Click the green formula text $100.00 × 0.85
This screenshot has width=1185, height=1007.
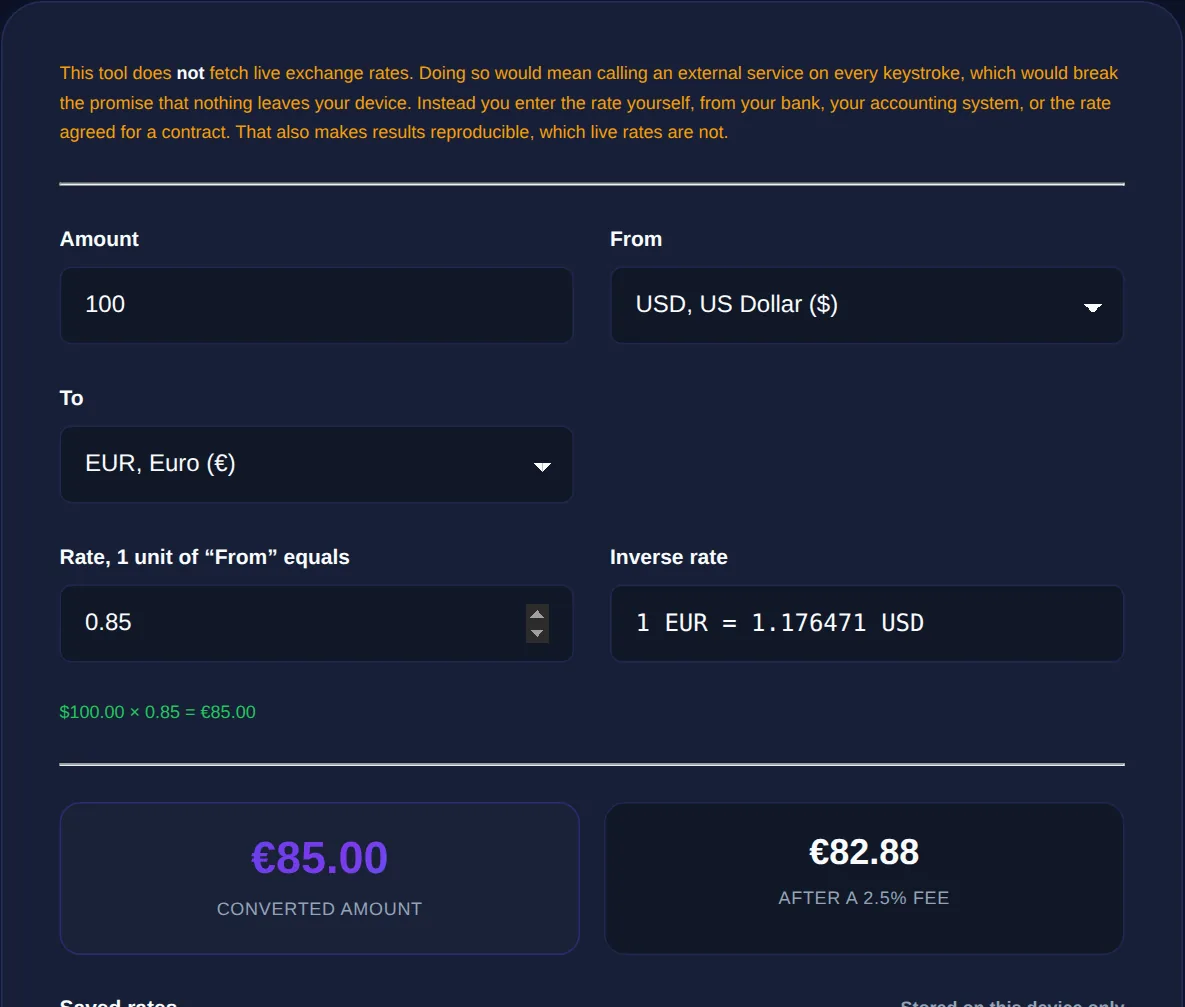click(x=157, y=712)
